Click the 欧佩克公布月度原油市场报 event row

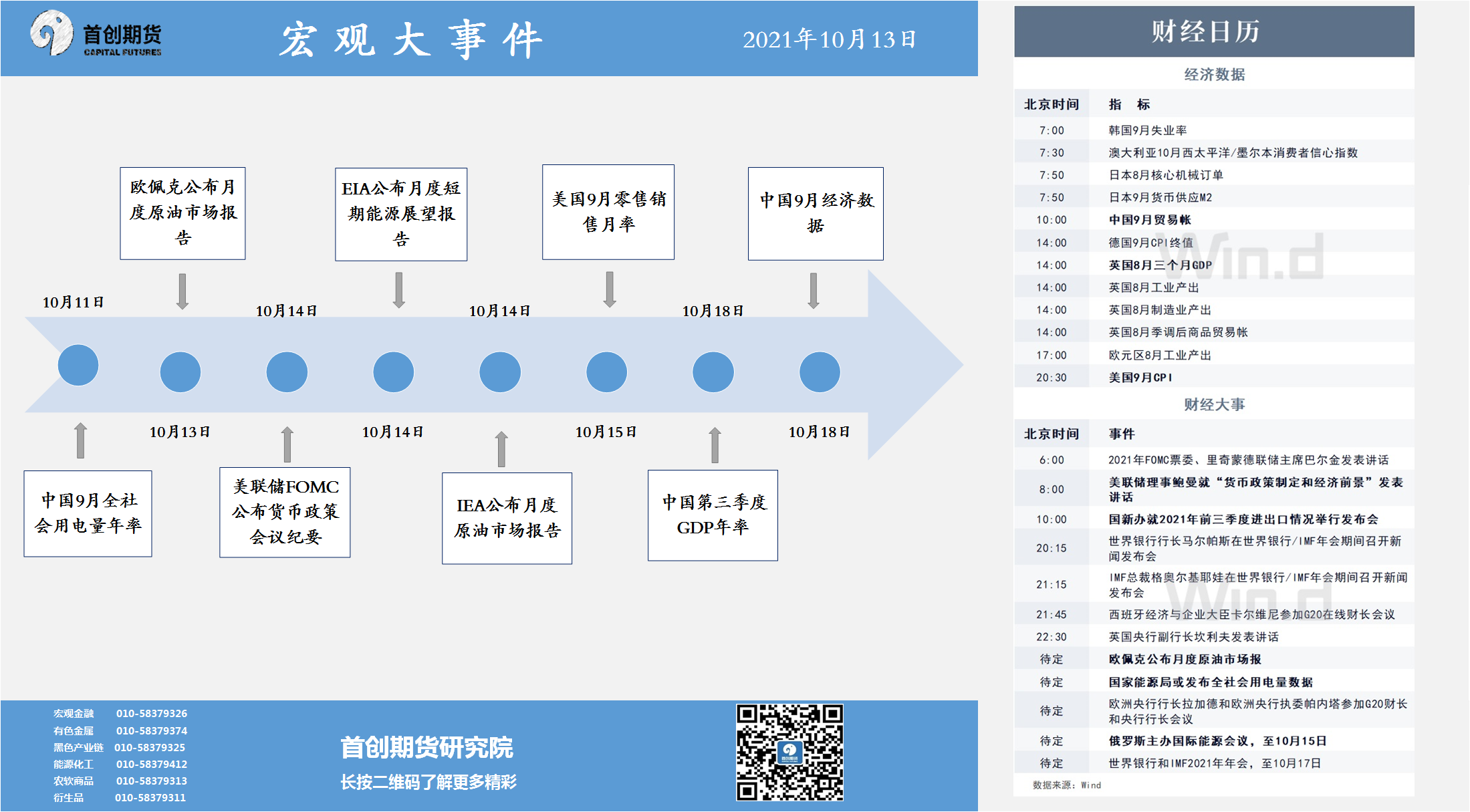pos(1214,659)
